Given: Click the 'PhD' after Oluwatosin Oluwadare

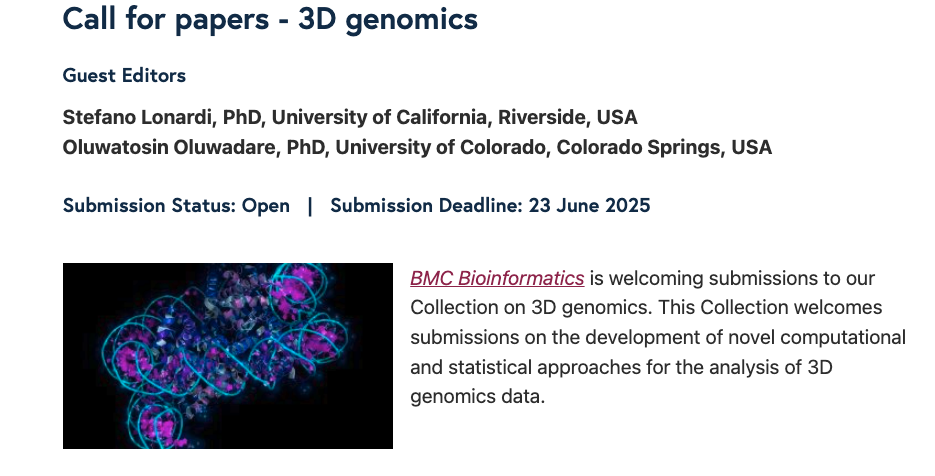Looking at the screenshot, I should coord(306,147).
